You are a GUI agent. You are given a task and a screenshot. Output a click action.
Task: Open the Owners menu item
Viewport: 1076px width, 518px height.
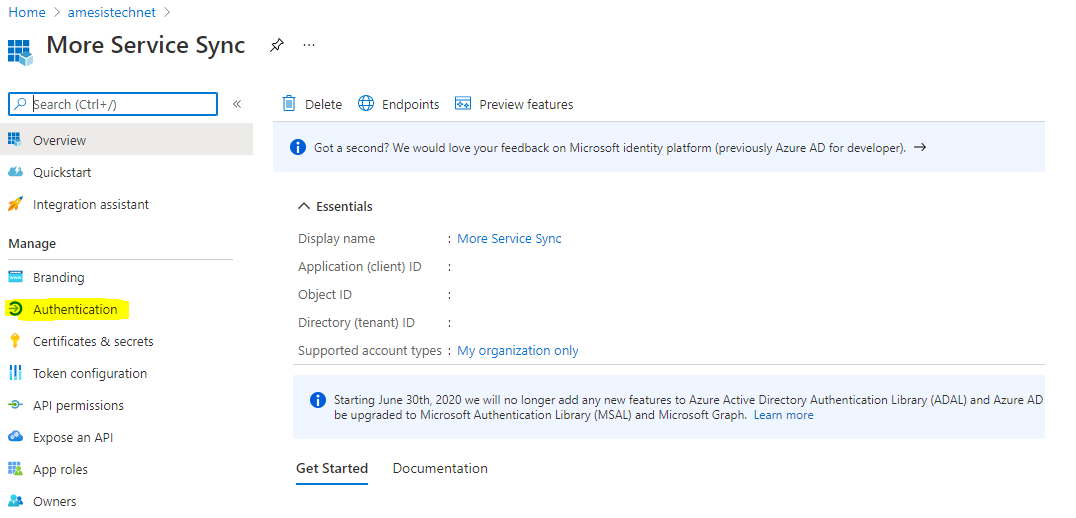(x=126, y=501)
